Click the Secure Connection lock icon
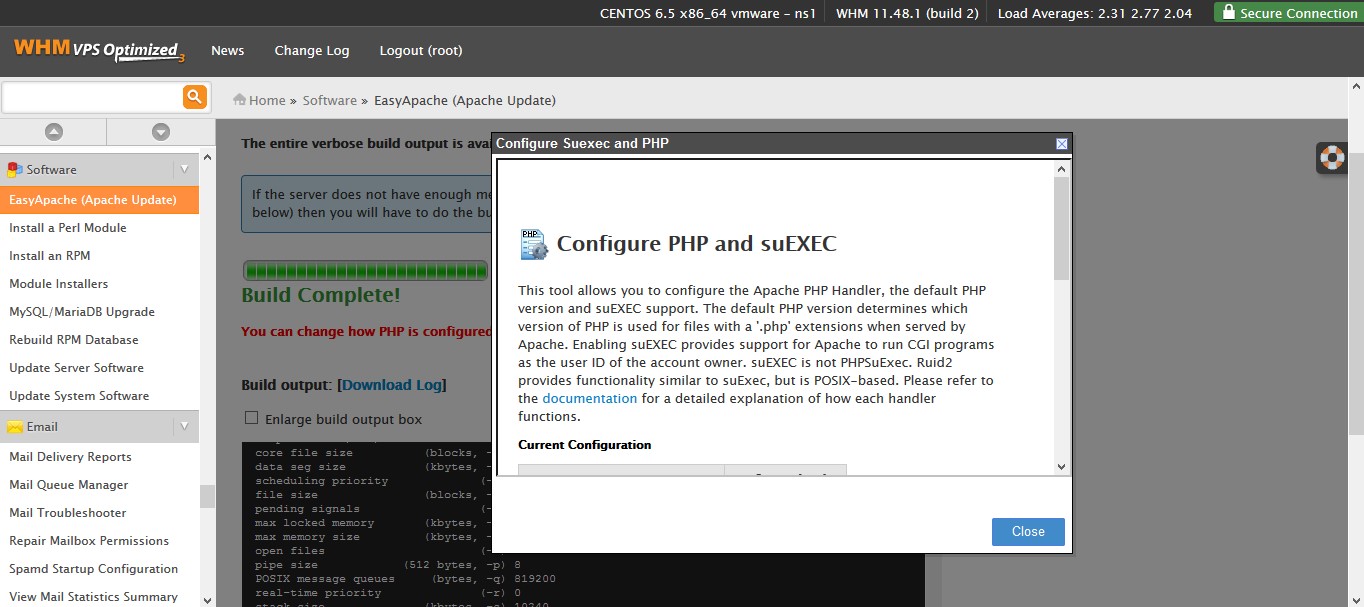1364x607 pixels. tap(1228, 13)
